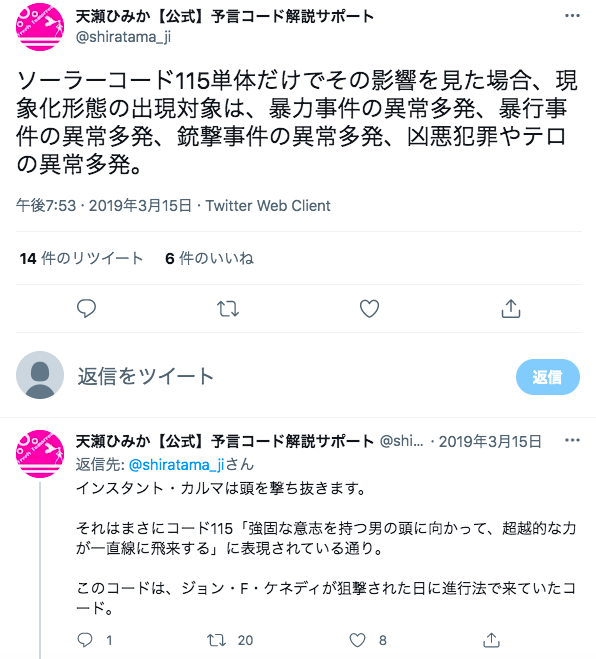Image resolution: width=596 pixels, height=659 pixels.
Task: Open more options on the main tweet
Action: [572, 16]
